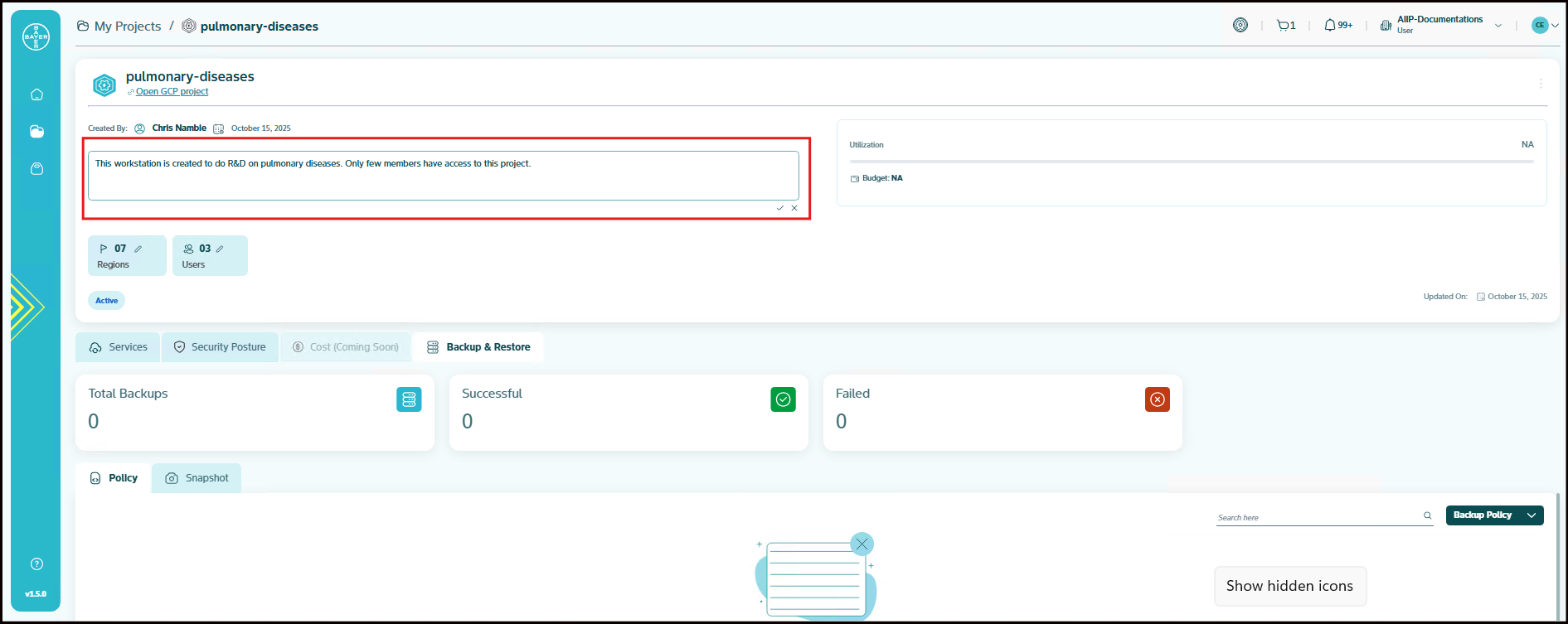1568x624 pixels.
Task: Open the projects folder icon in sidebar
Action: (36, 132)
